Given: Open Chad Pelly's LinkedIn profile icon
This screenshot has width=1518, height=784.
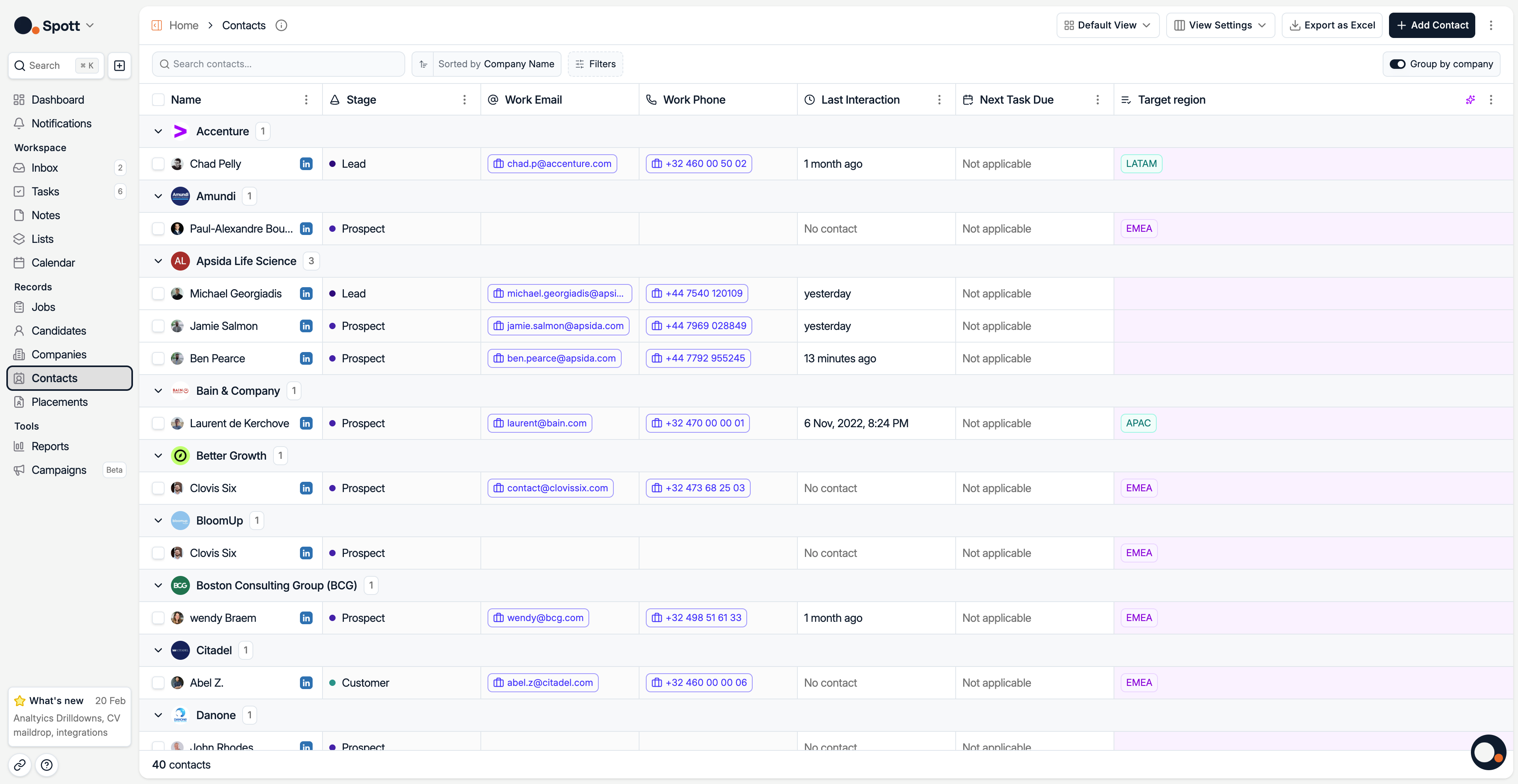Looking at the screenshot, I should 306,164.
